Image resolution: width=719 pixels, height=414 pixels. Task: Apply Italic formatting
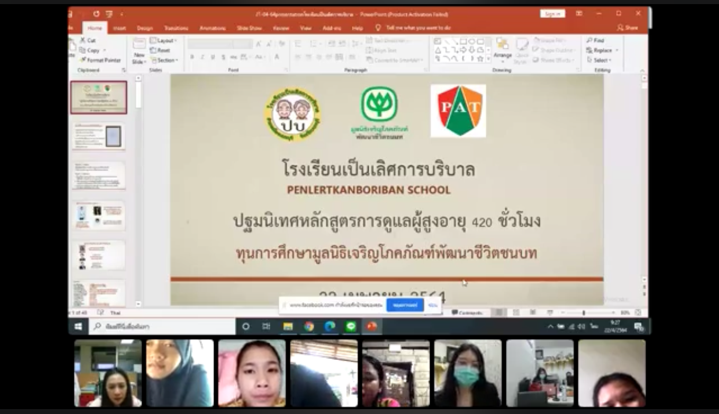(202, 57)
